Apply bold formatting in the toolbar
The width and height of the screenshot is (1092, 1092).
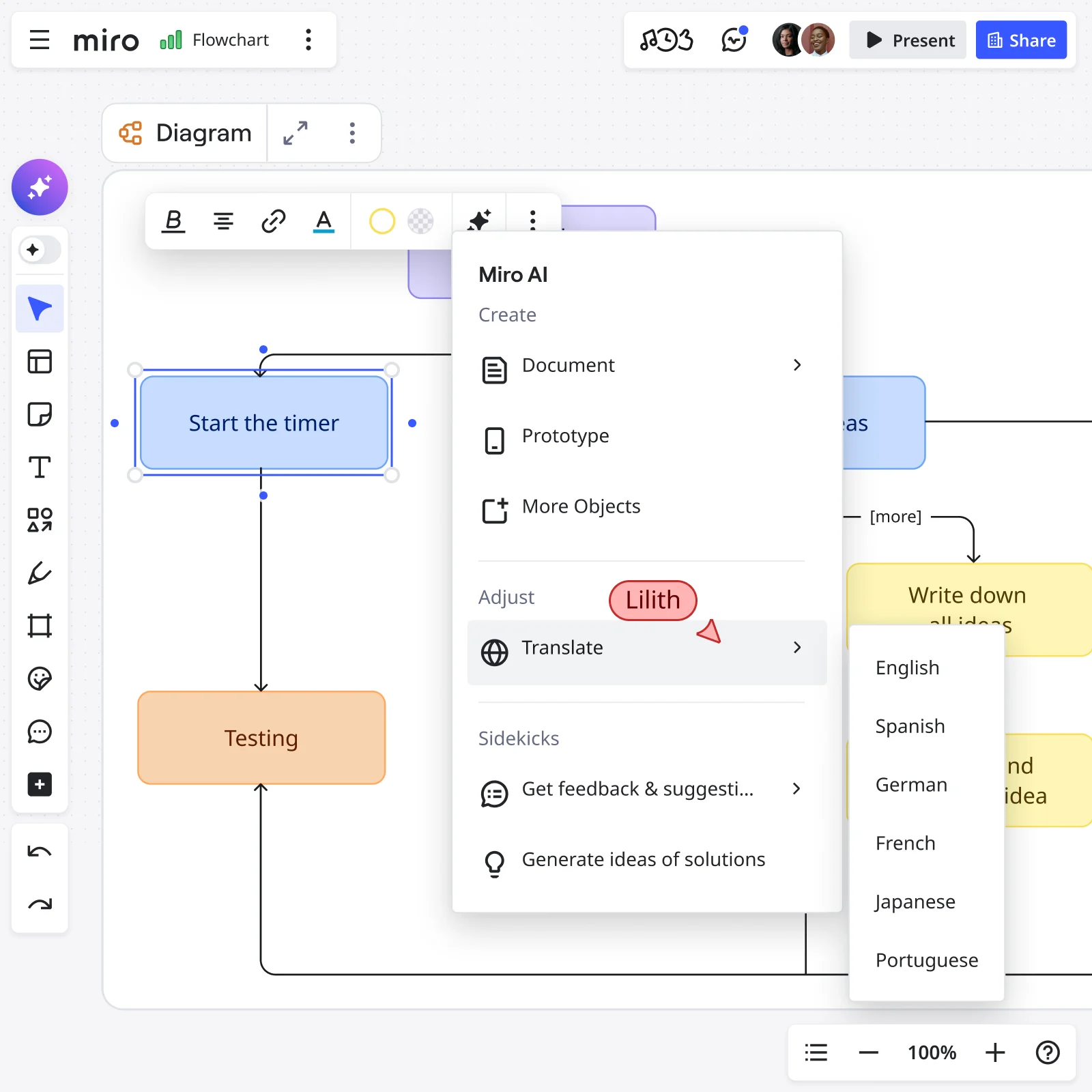pyautogui.click(x=173, y=220)
